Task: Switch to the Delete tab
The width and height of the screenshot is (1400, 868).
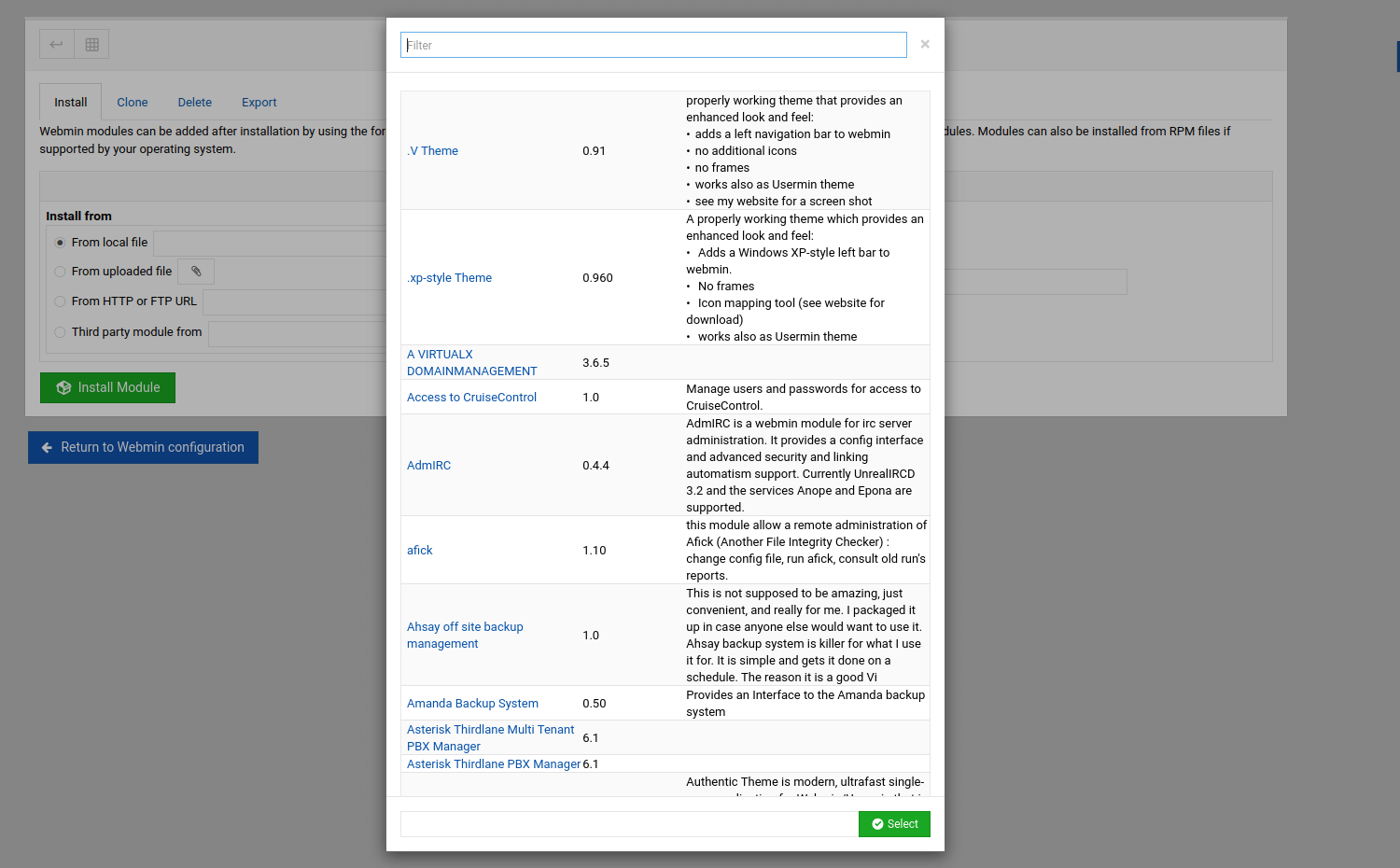Action: click(x=195, y=103)
